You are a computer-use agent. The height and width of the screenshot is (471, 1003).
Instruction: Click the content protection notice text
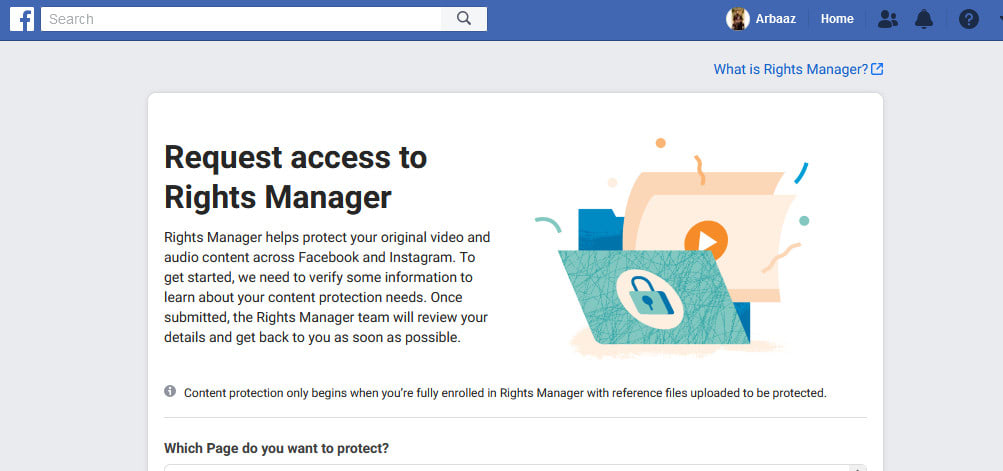(x=505, y=393)
